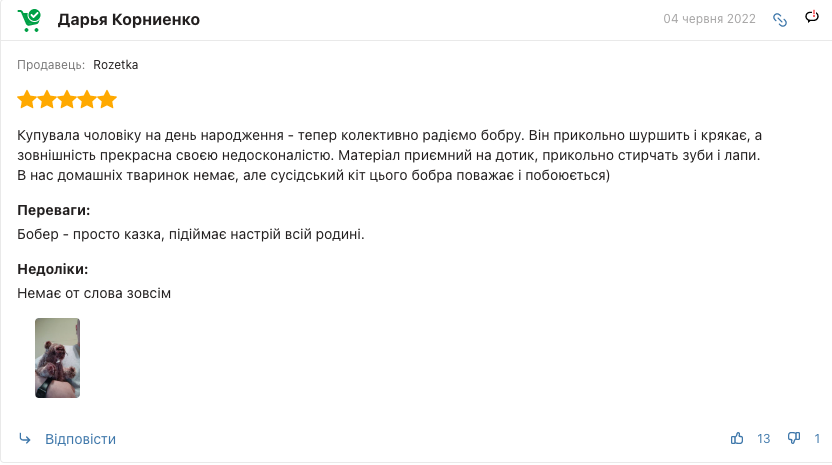Open the attached beaver toy photo
Viewport: 832px width, 465px height.
coord(57,358)
